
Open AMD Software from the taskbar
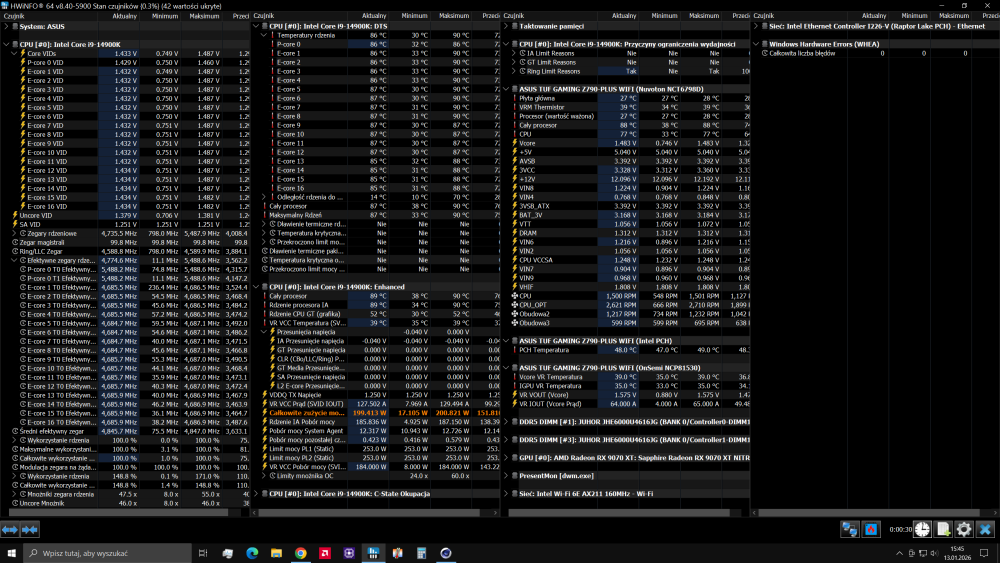[x=325, y=553]
